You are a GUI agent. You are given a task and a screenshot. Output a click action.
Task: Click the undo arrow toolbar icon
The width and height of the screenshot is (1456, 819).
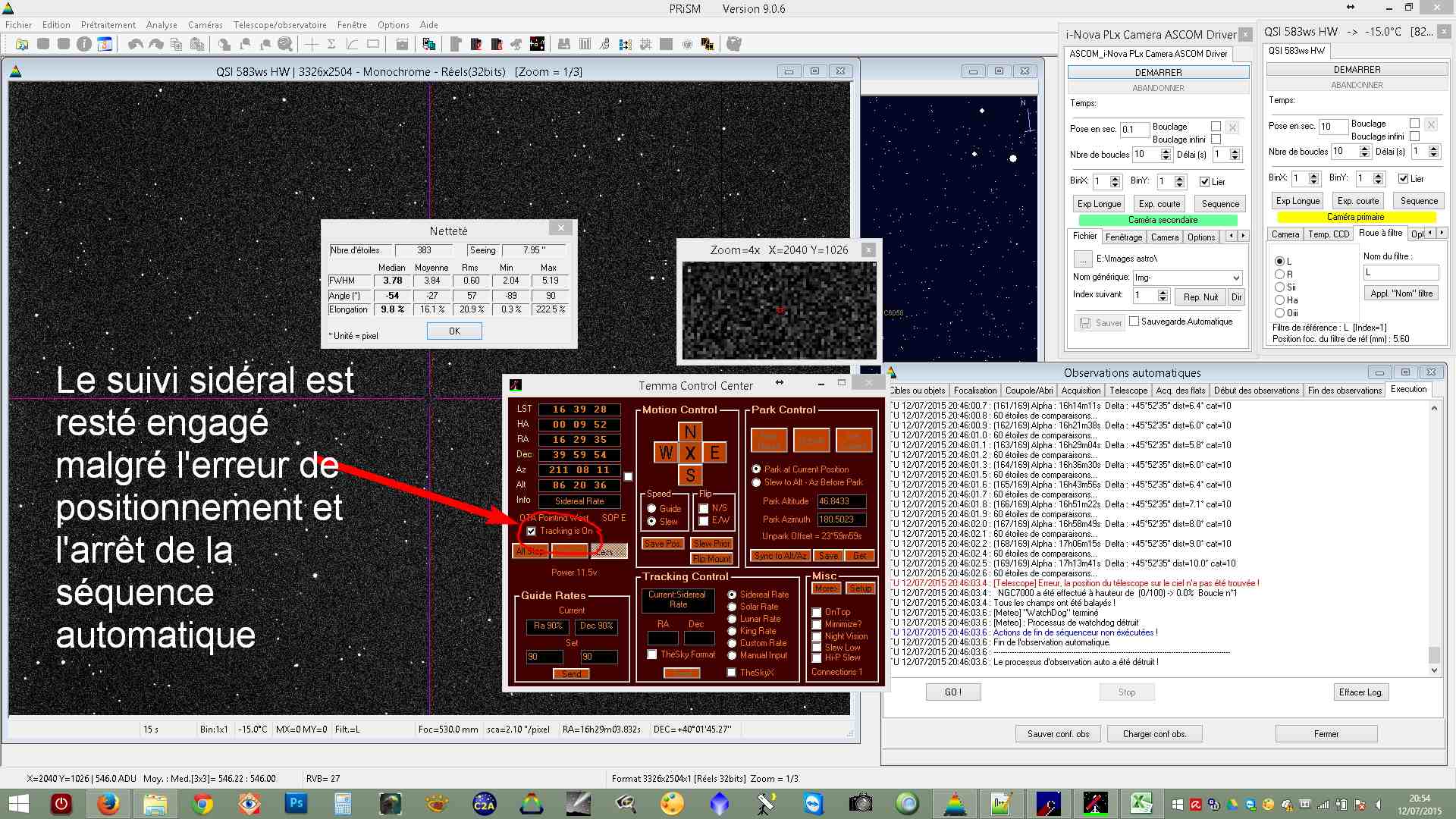135,44
